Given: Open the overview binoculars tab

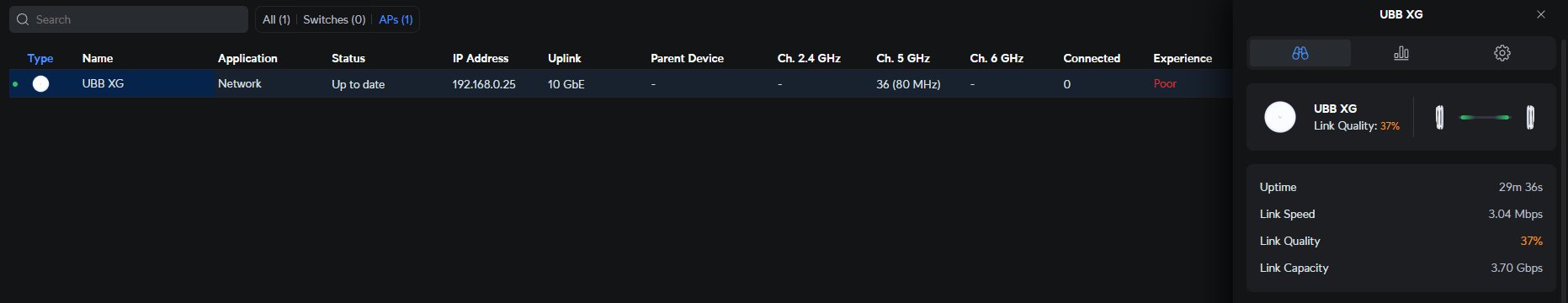Looking at the screenshot, I should point(1300,53).
